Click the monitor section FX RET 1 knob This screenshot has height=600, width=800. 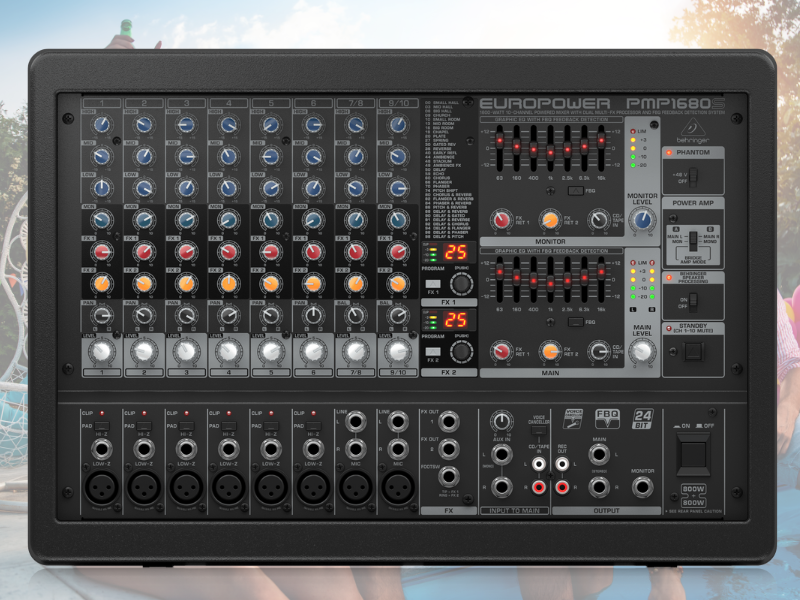point(502,220)
